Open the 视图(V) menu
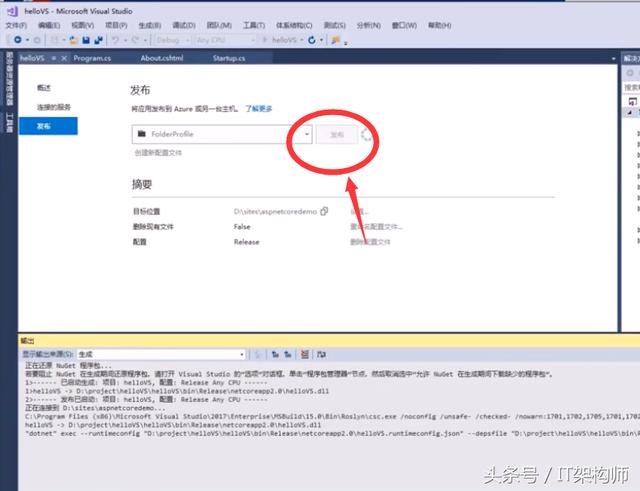 pyautogui.click(x=82, y=25)
